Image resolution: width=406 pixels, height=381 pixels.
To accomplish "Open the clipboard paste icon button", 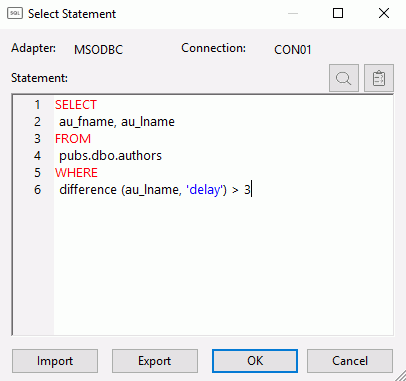I will tap(379, 78).
